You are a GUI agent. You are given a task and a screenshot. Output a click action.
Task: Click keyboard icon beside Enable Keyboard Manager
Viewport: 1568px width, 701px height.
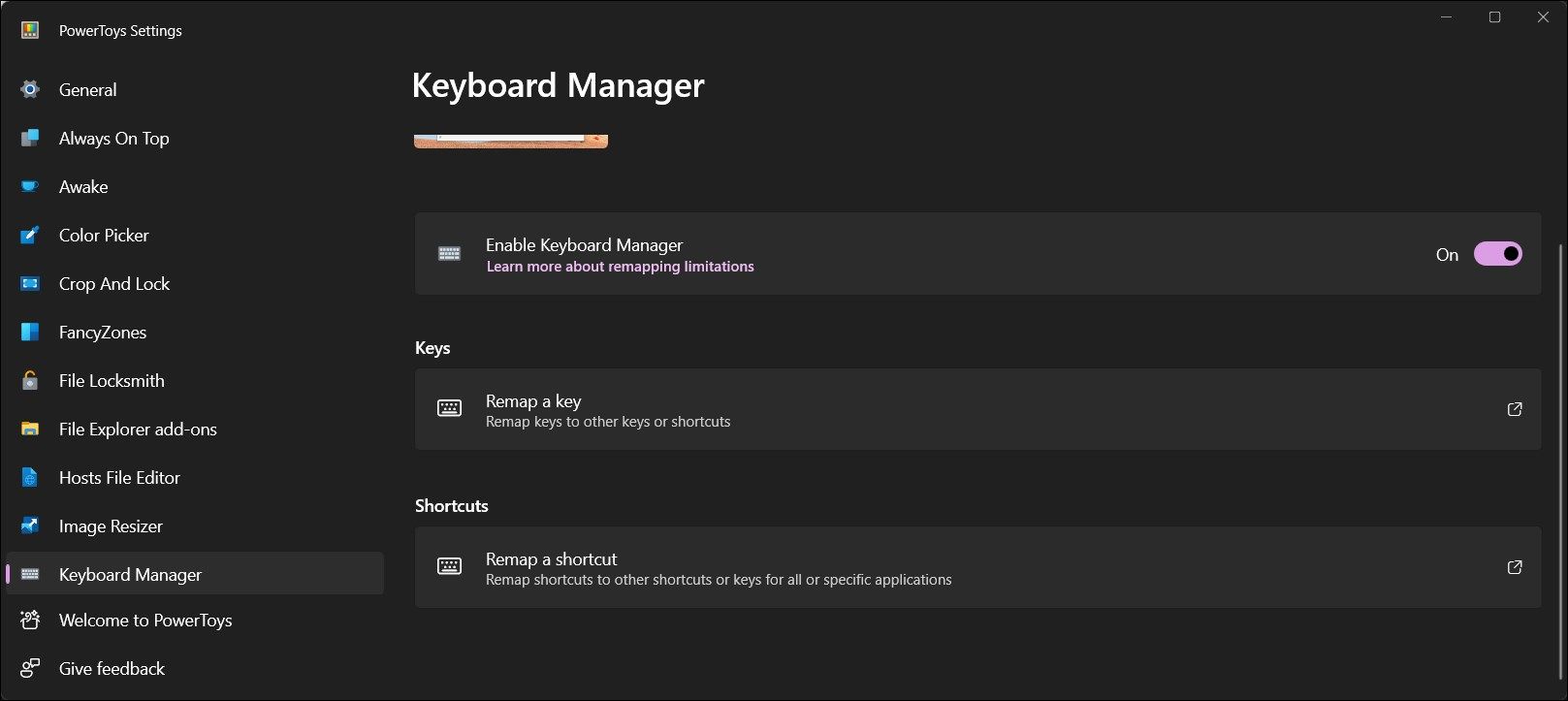point(449,254)
